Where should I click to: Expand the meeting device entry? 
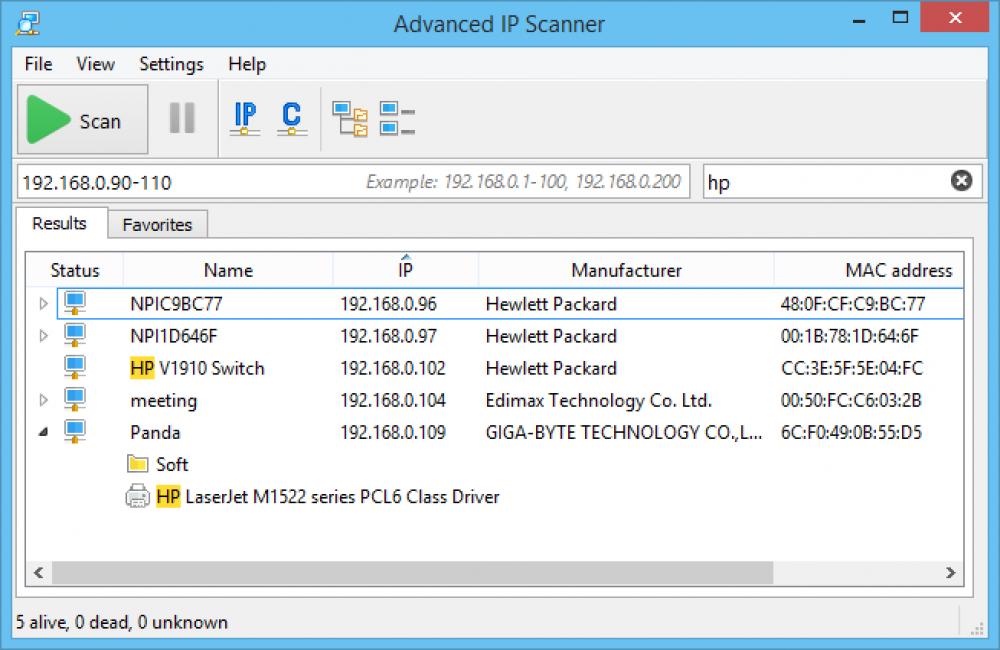click(x=42, y=400)
